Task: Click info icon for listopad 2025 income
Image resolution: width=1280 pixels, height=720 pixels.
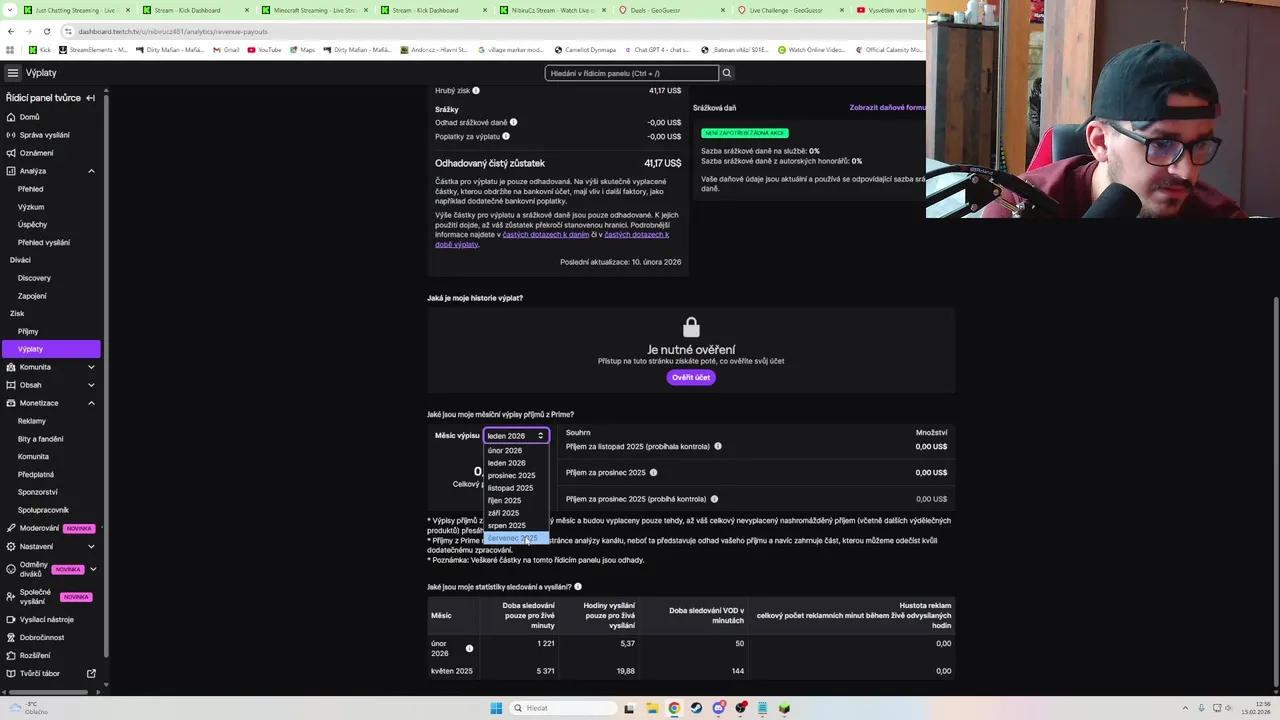Action: pos(718,446)
